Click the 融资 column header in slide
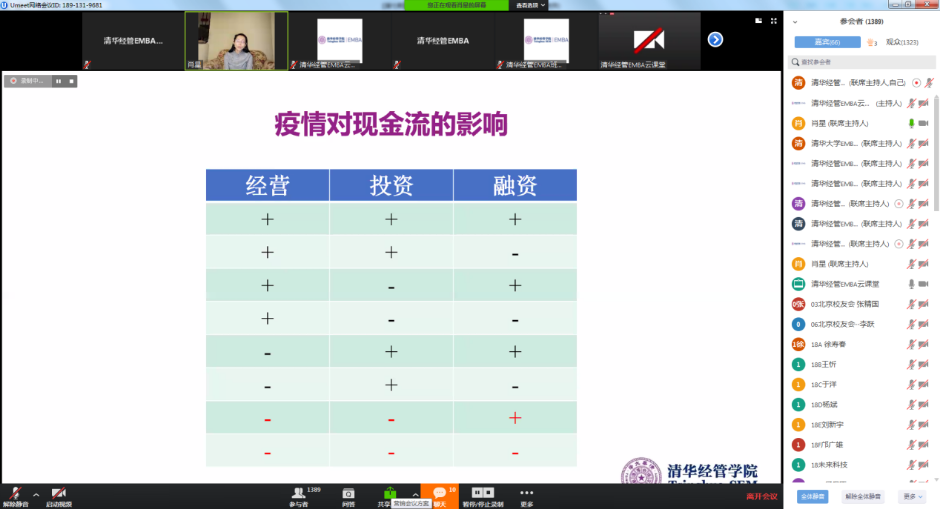941x509 pixels. coord(515,185)
